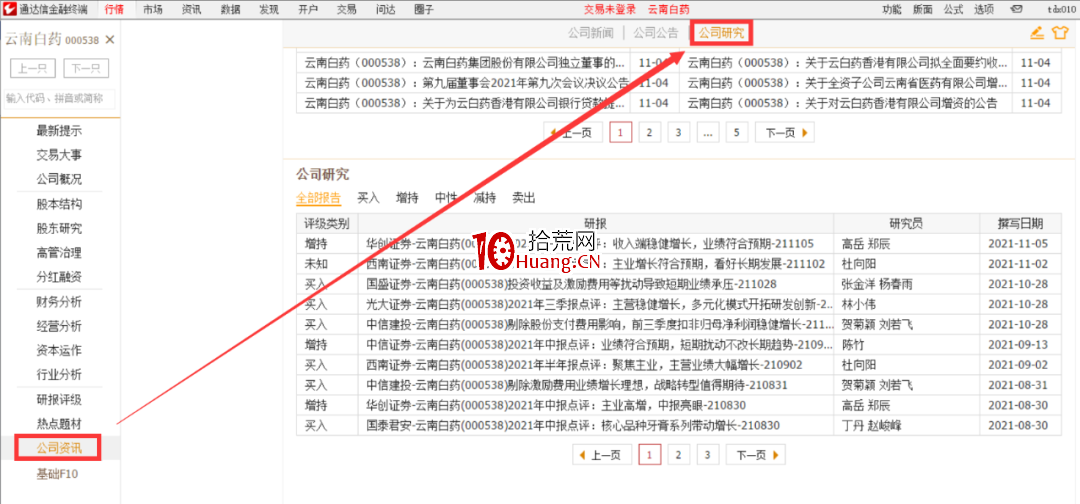Open the 发现 menu
Image resolution: width=1080 pixels, height=504 pixels.
269,9
